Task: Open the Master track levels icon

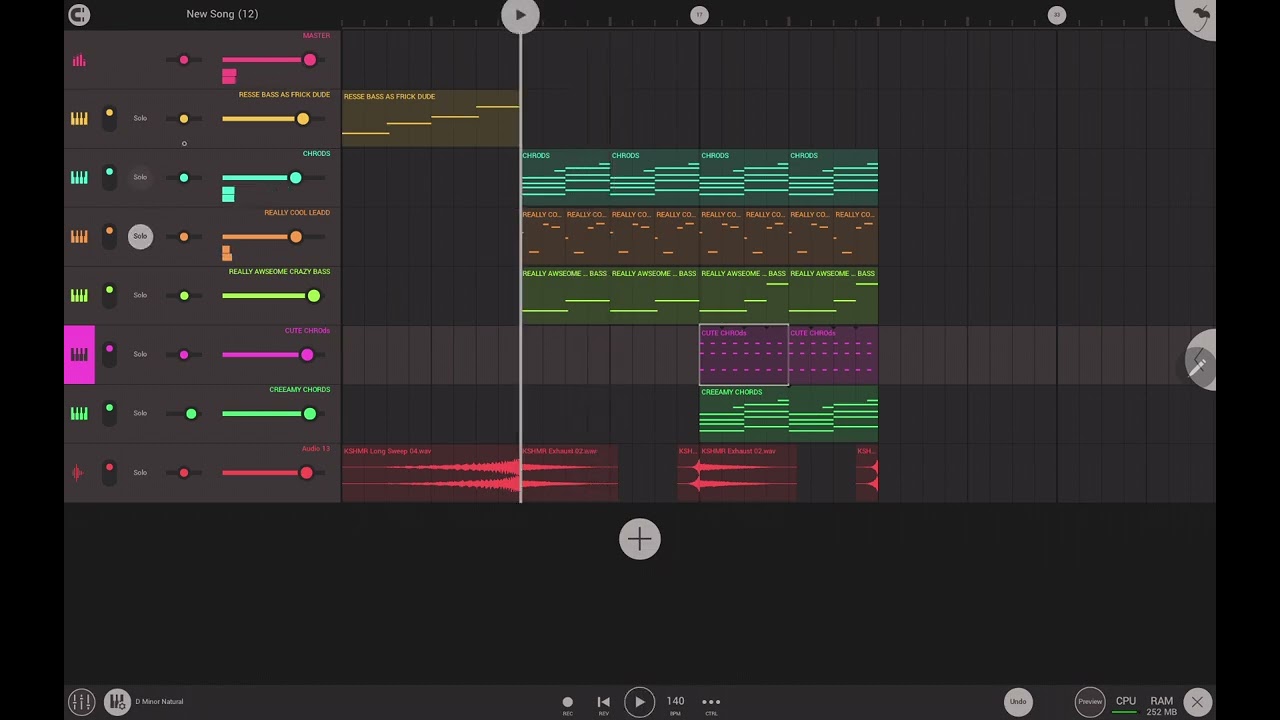Action: click(79, 60)
